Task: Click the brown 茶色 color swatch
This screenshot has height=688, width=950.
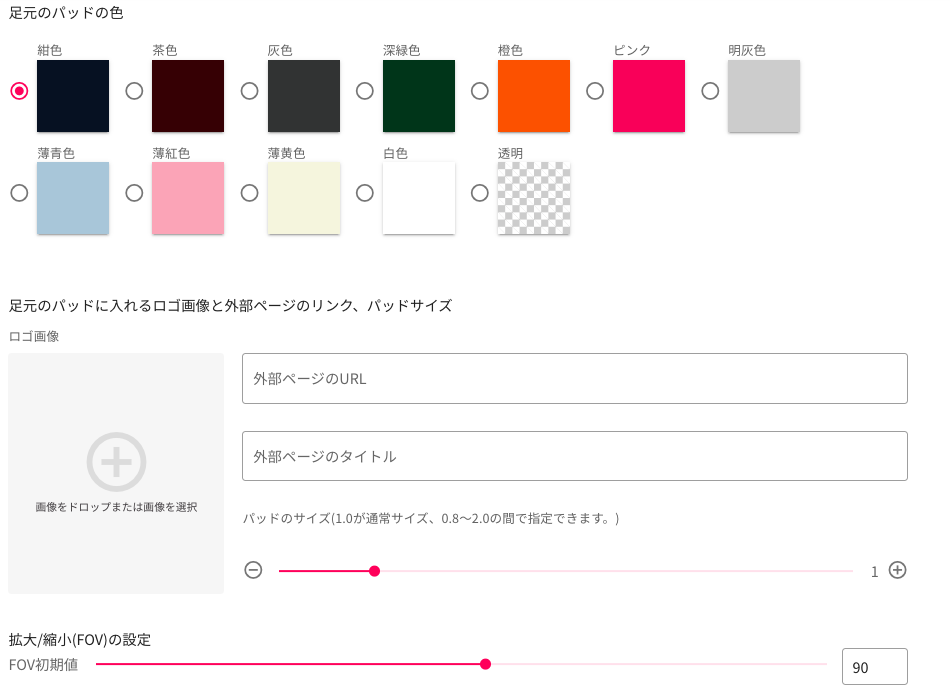Action: (188, 96)
